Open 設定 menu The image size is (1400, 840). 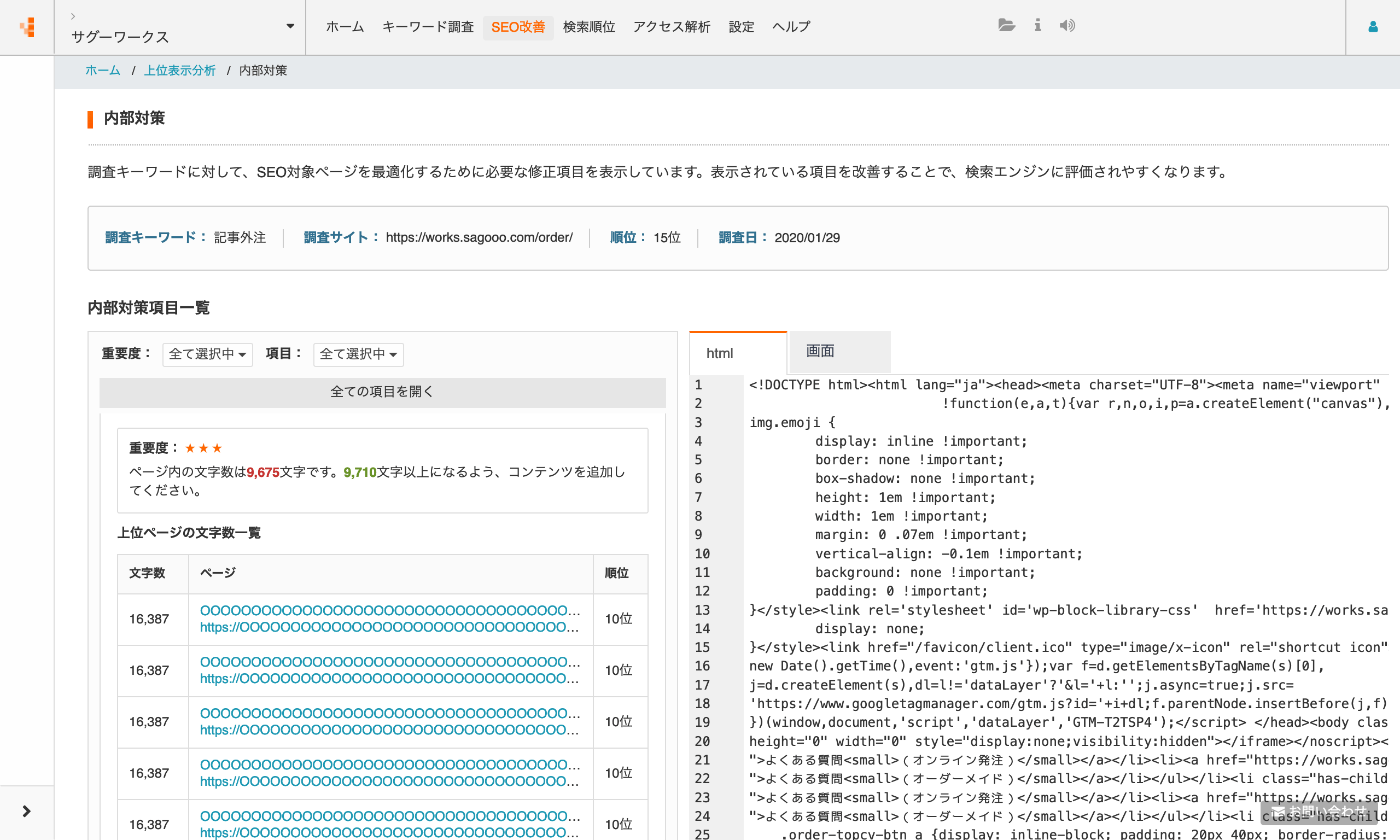coord(741,27)
